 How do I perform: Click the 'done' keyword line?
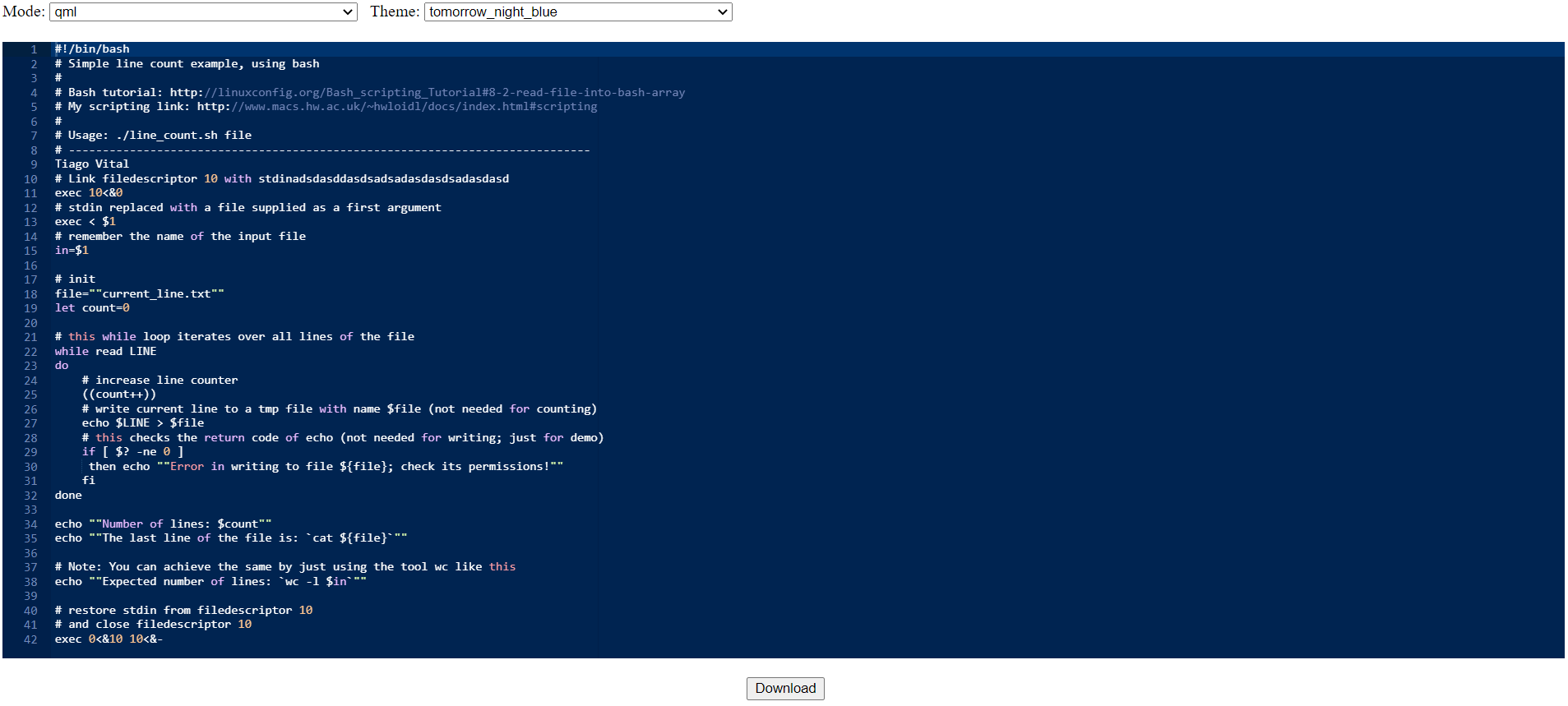[x=68, y=495]
